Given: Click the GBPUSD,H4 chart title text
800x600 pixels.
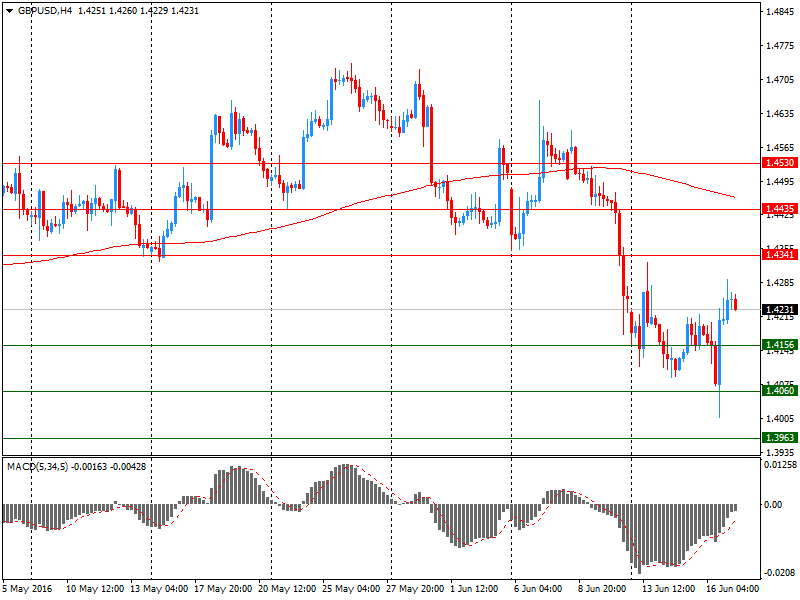Looking at the screenshot, I should [45, 11].
